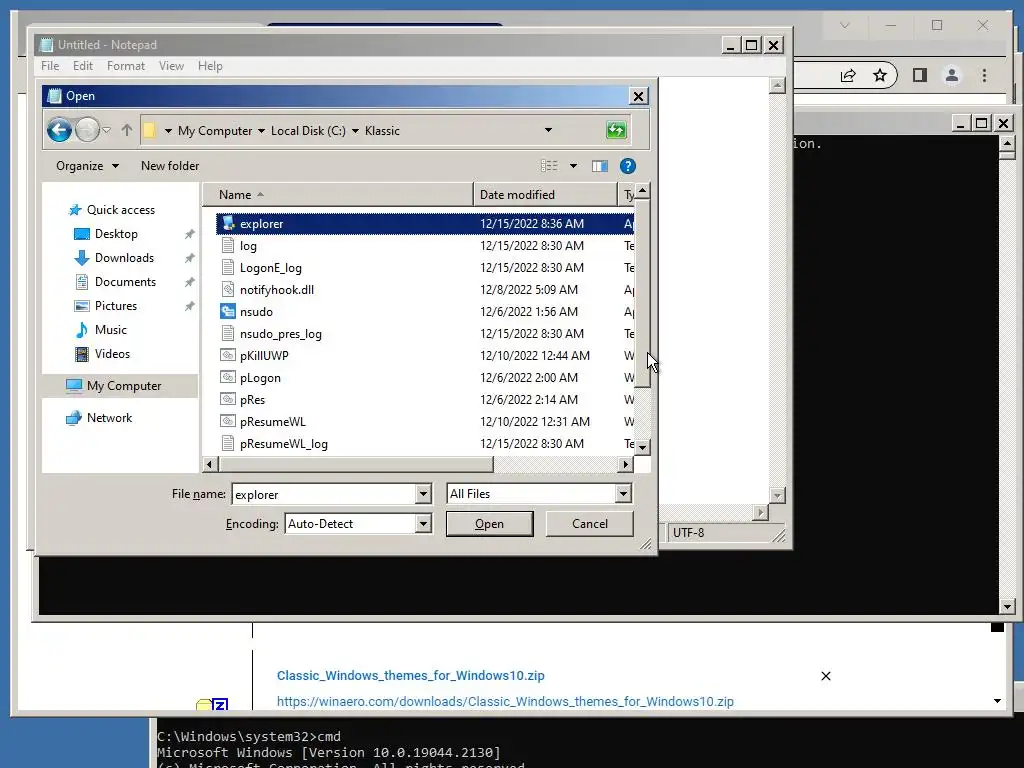
Task: Open Documents in the sidebar
Action: point(125,281)
